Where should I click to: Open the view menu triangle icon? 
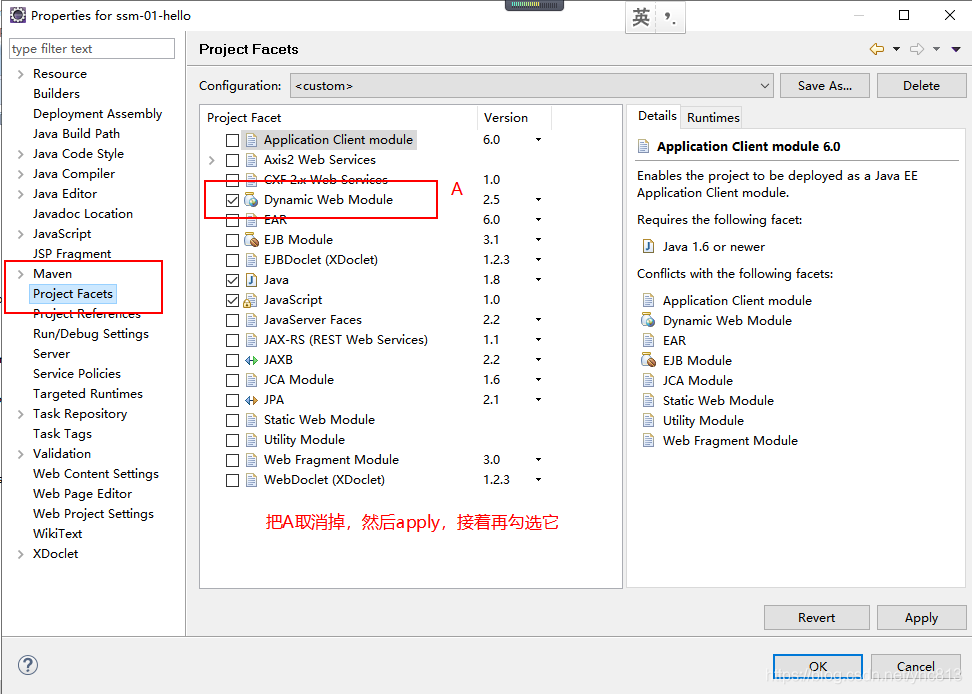pyautogui.click(x=957, y=49)
